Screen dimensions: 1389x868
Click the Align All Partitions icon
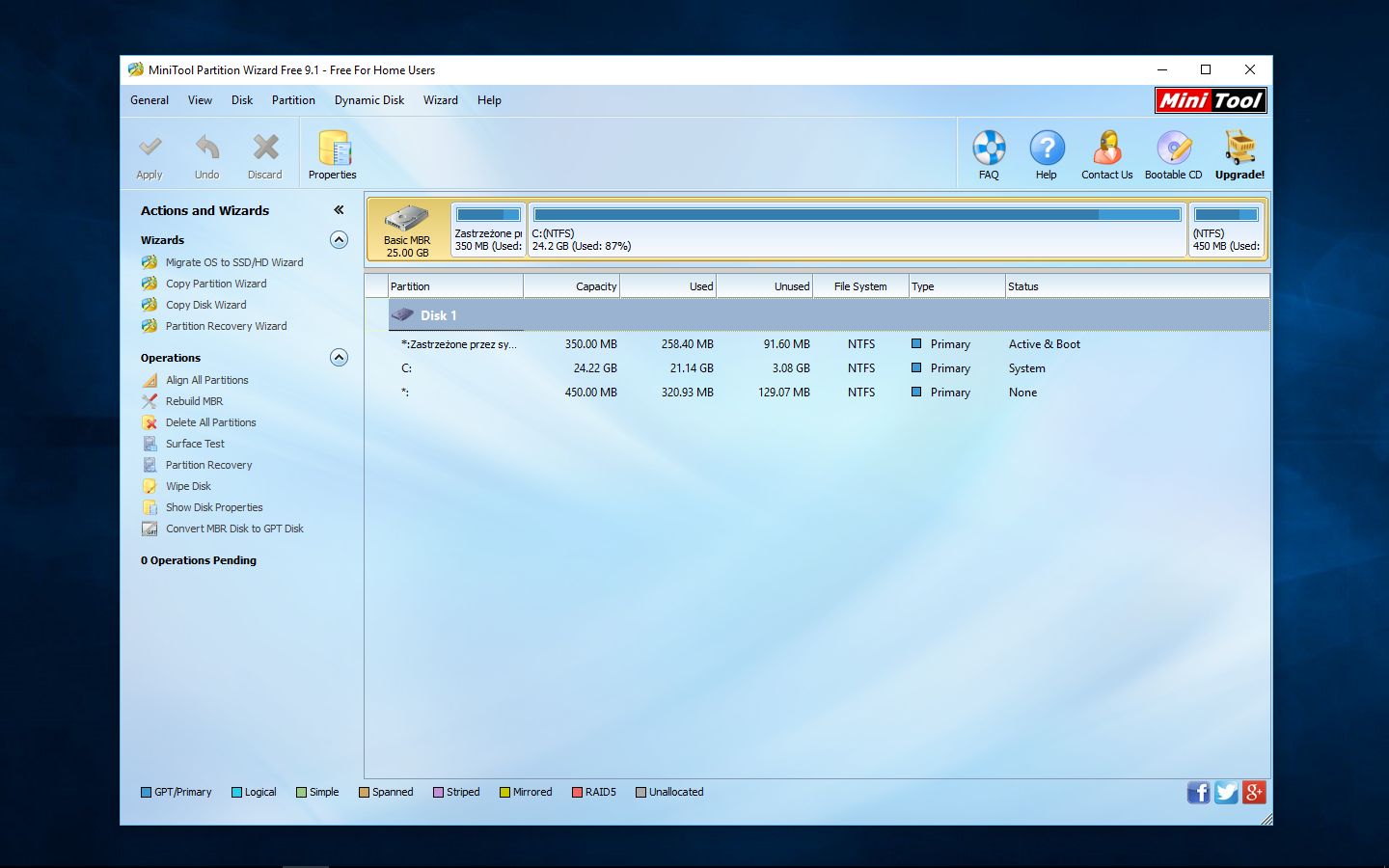click(150, 380)
